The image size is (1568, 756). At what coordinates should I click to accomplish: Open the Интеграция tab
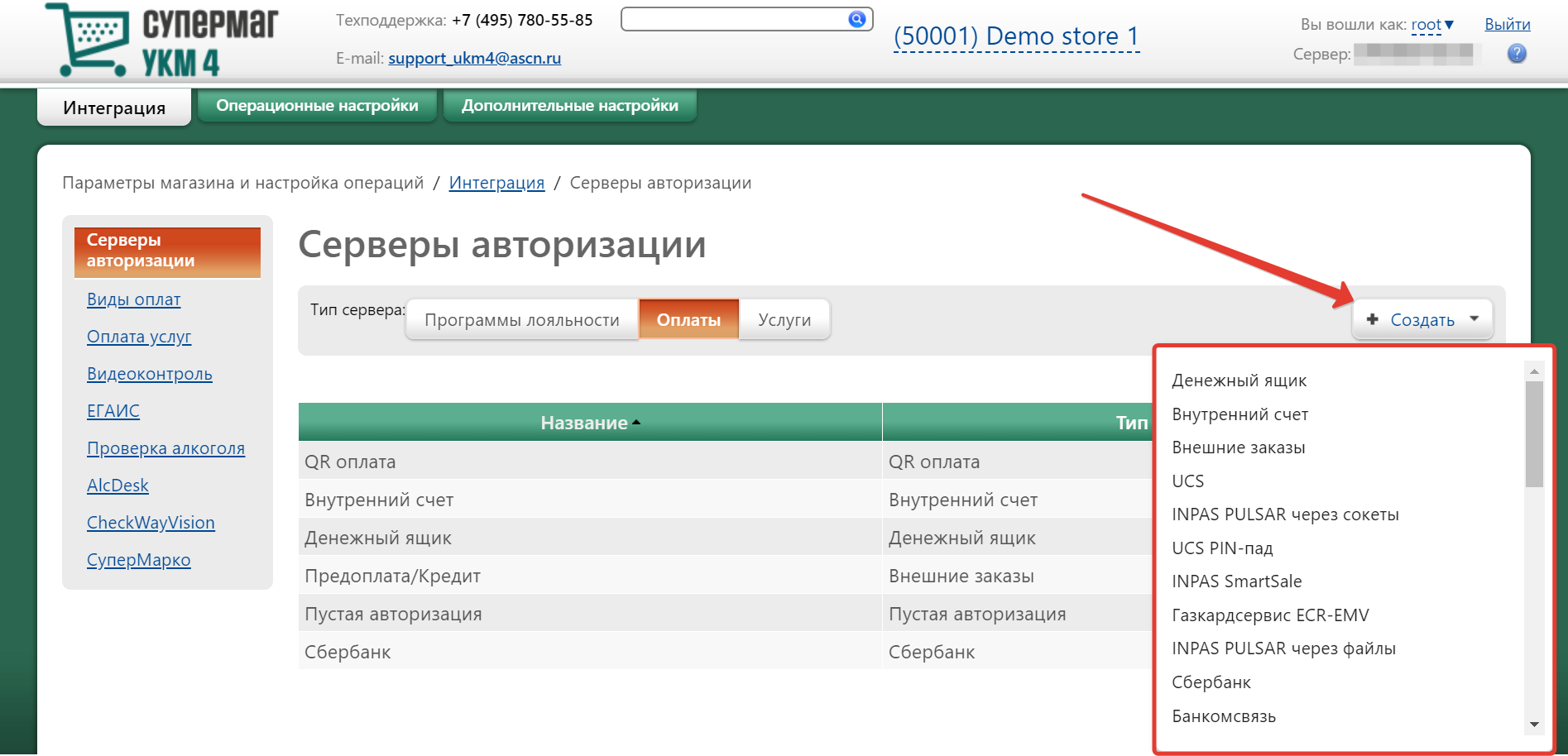pos(114,108)
